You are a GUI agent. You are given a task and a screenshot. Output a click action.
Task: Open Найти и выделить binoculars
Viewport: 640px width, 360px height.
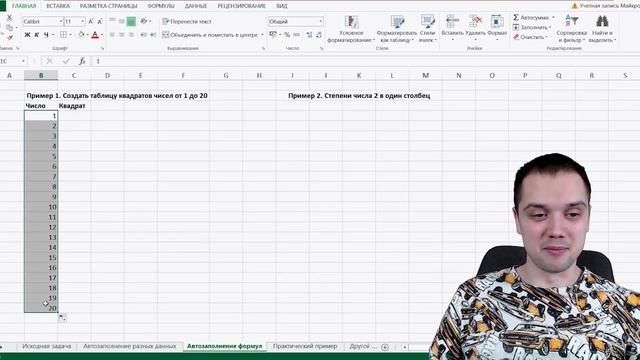coord(602,29)
